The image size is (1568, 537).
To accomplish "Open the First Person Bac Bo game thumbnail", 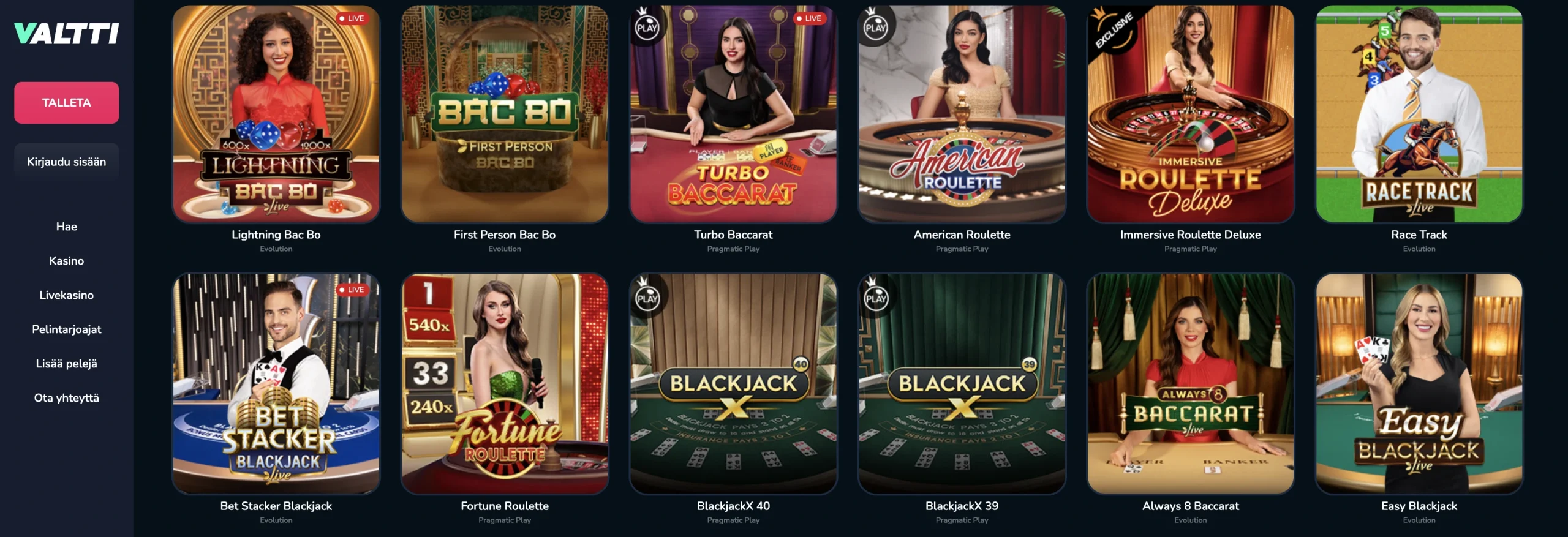I will pyautogui.click(x=505, y=114).
